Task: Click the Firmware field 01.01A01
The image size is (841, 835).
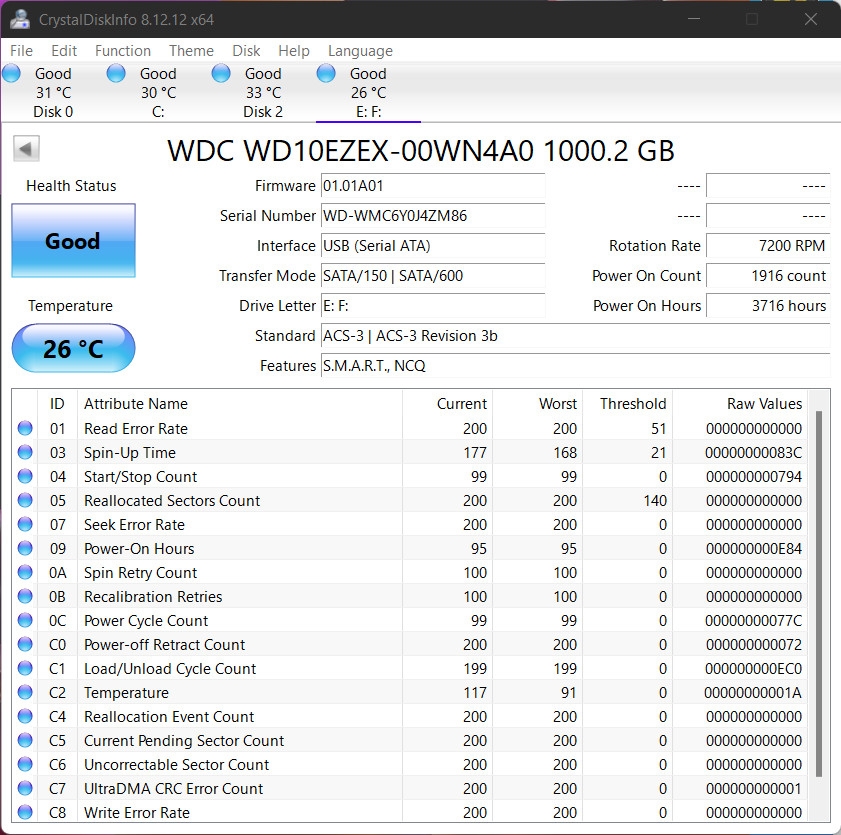Action: (433, 186)
